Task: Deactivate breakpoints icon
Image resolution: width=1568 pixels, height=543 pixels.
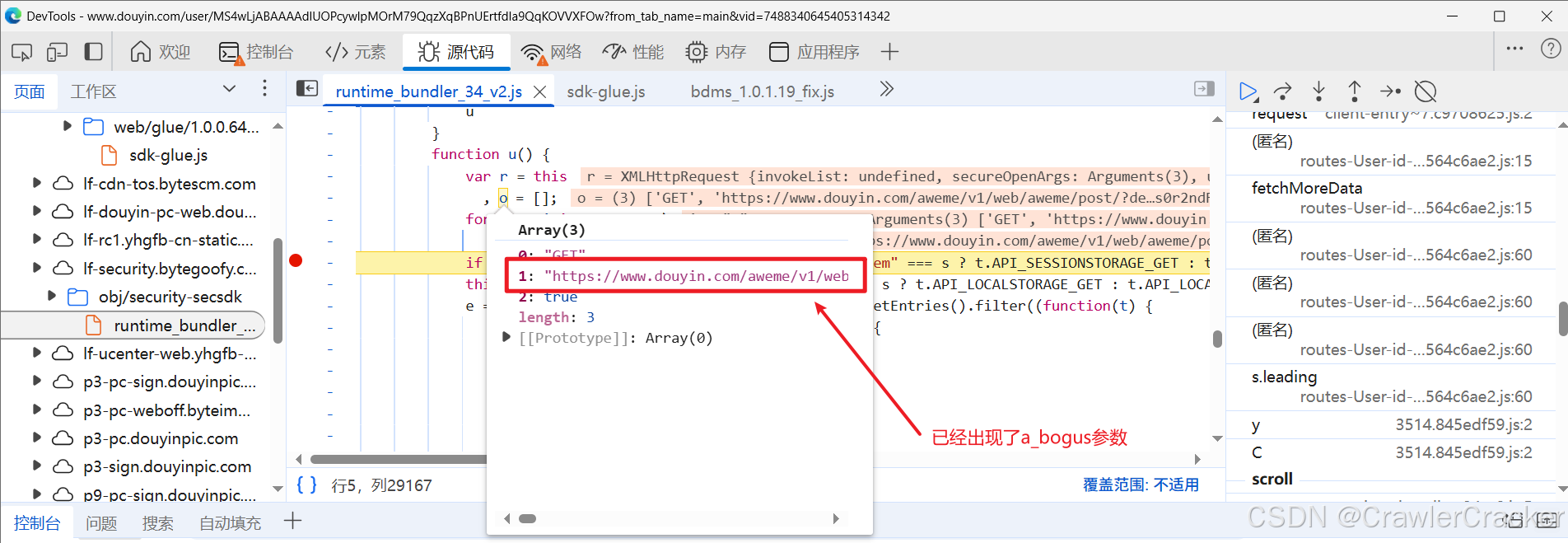Action: coord(1426,91)
